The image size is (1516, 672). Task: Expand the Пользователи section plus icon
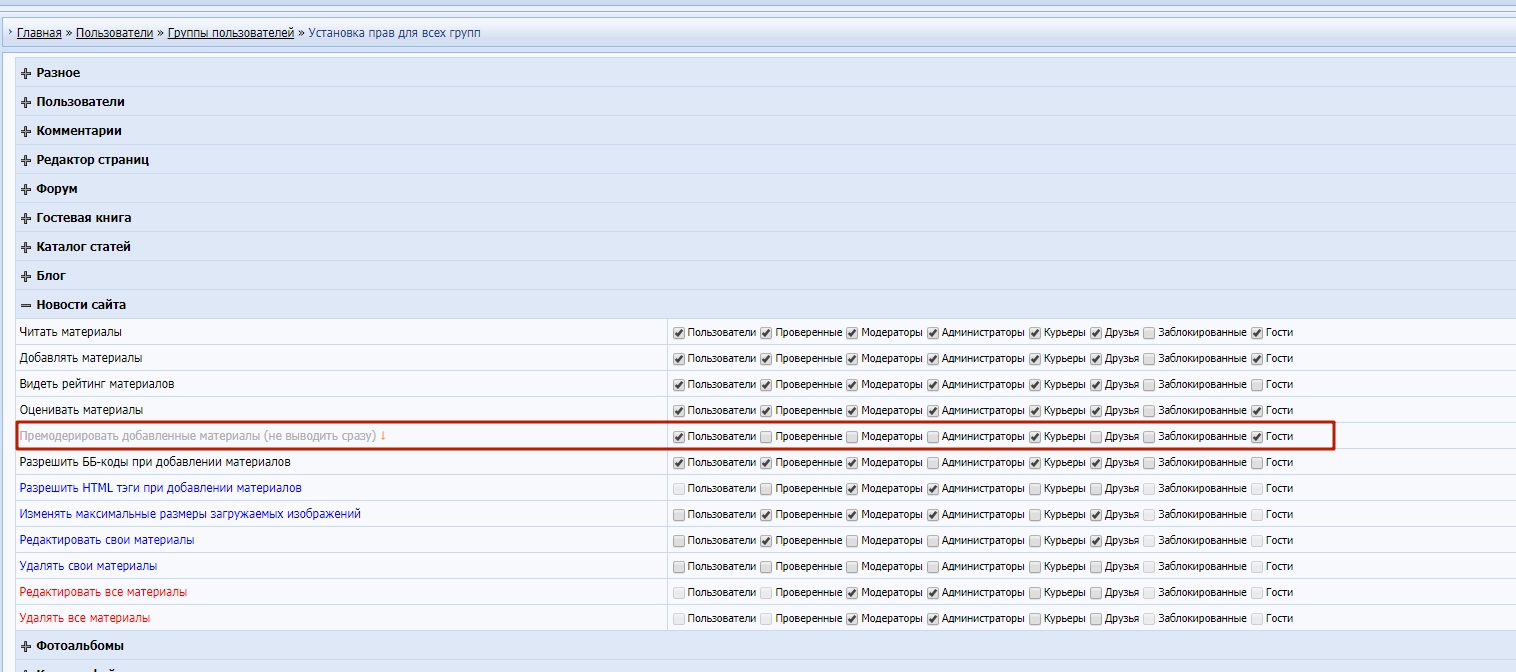[26, 102]
